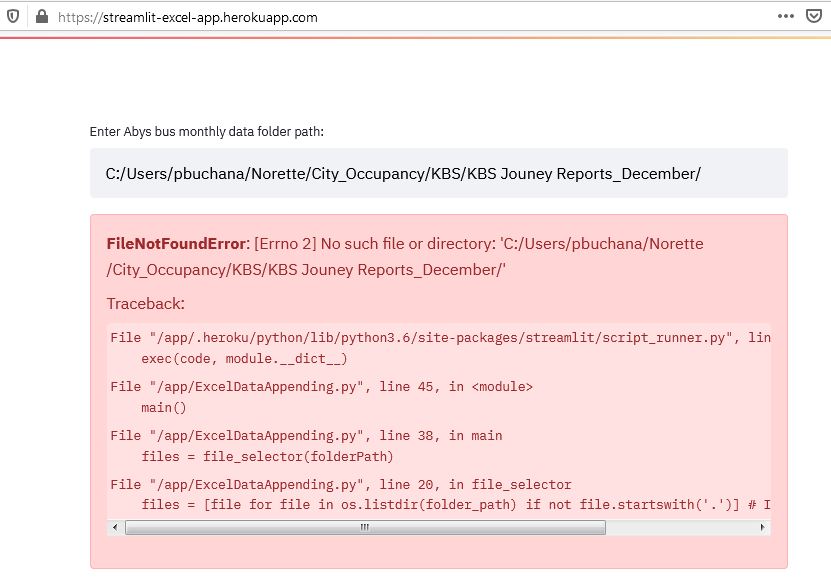831x584 pixels.
Task: Click the "Traceback:" heading
Action: click(x=146, y=303)
